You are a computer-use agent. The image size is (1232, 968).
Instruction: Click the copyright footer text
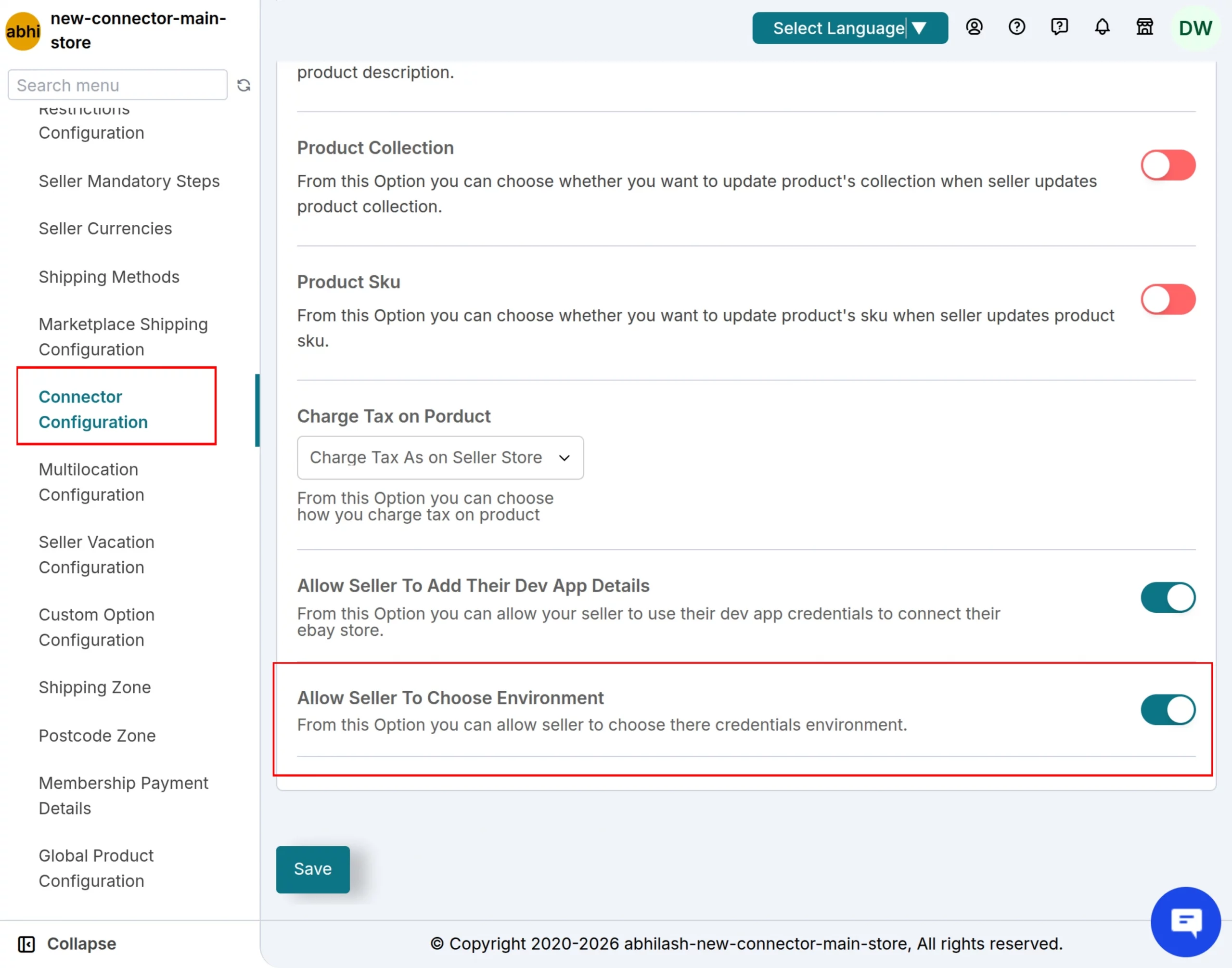click(746, 943)
